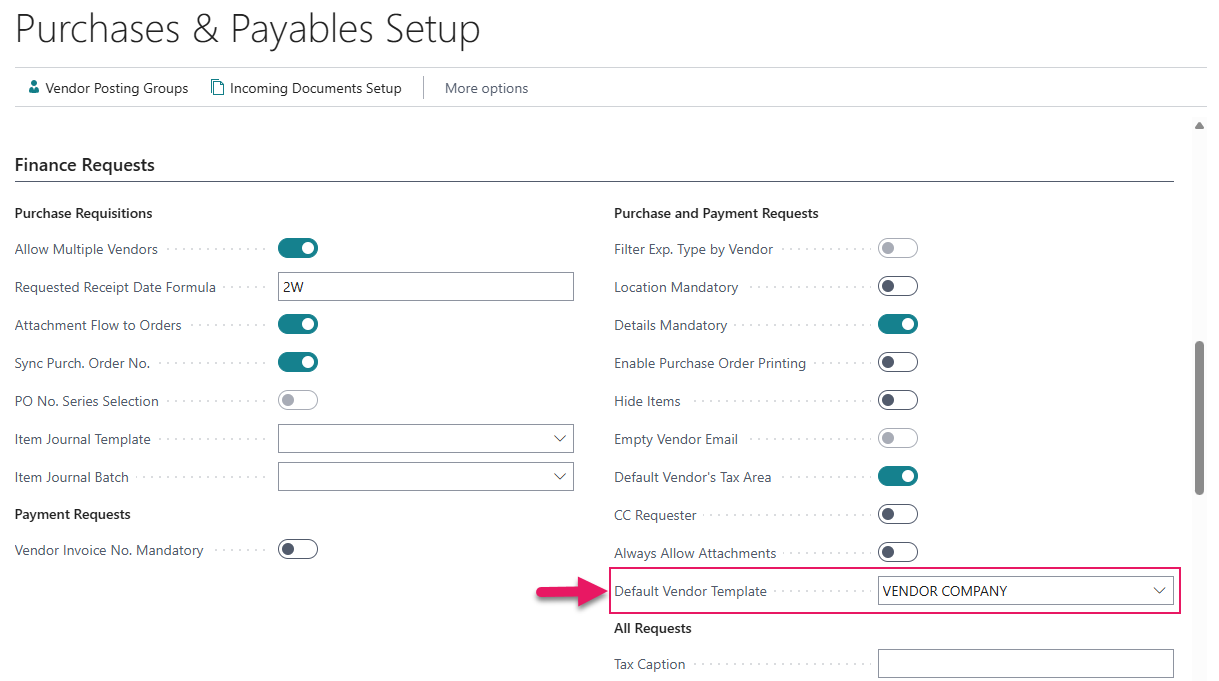Screen dimensions: 1219x681
Task: Click Purchase and Payment Requests heading
Action: [x=716, y=213]
